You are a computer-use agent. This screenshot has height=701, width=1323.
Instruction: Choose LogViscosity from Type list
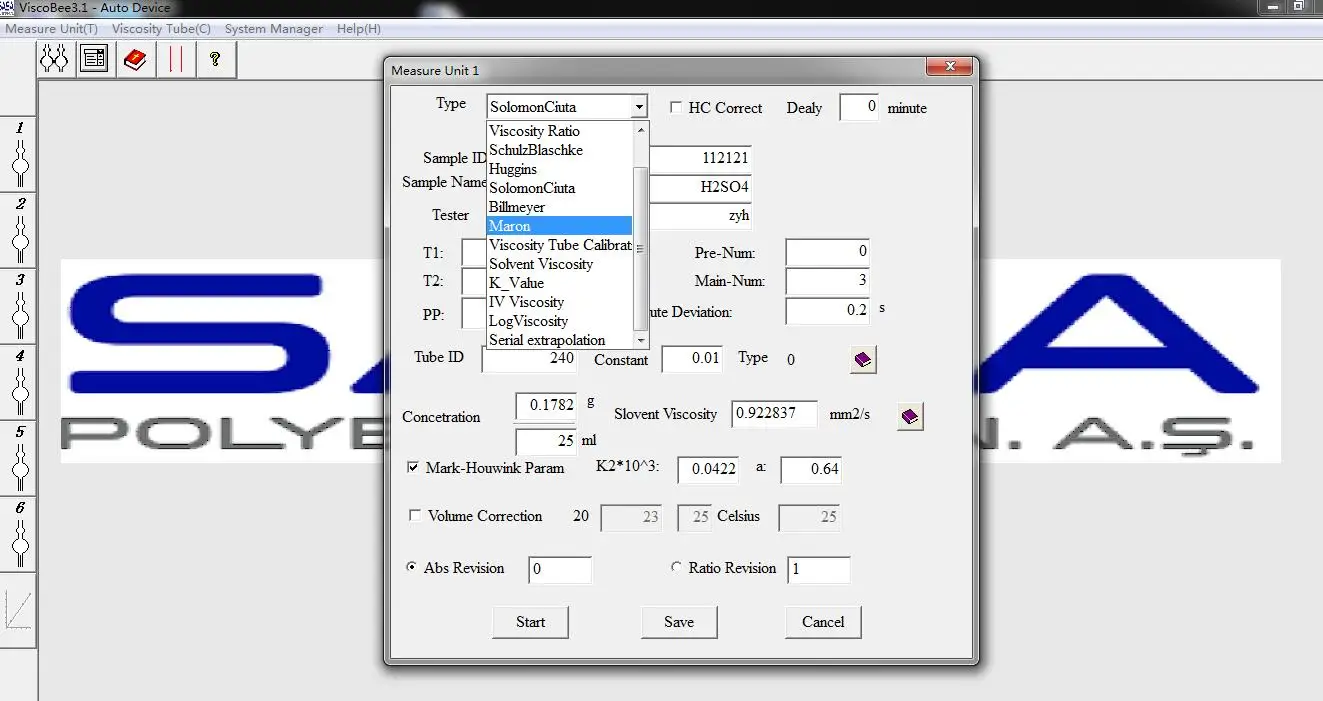pyautogui.click(x=560, y=321)
